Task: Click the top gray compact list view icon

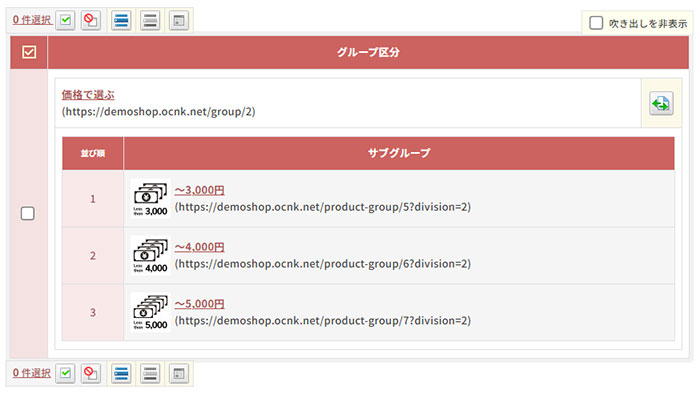Action: pyautogui.click(x=150, y=20)
